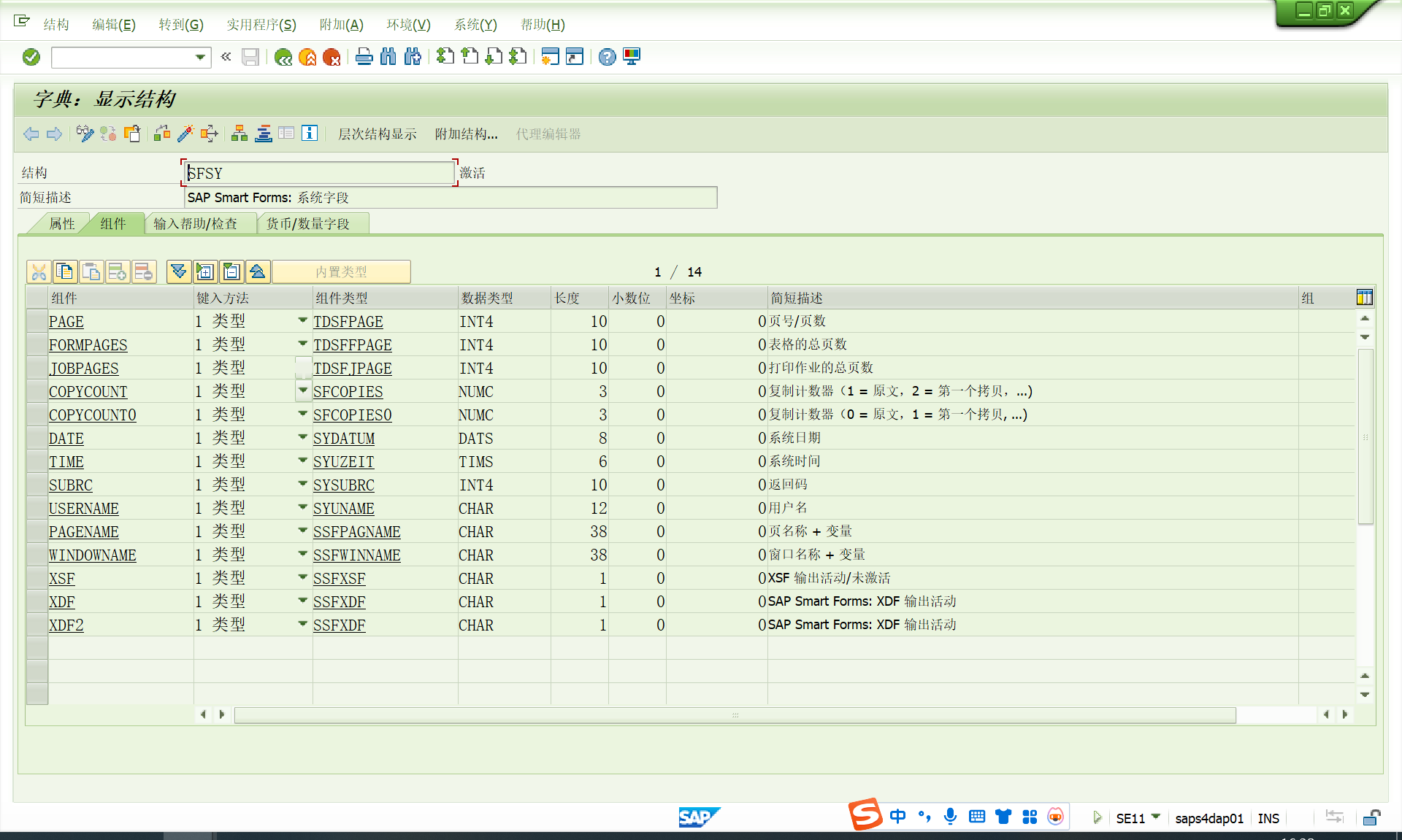The height and width of the screenshot is (840, 1402).
Task: Click the red Cancel icon
Action: (332, 57)
